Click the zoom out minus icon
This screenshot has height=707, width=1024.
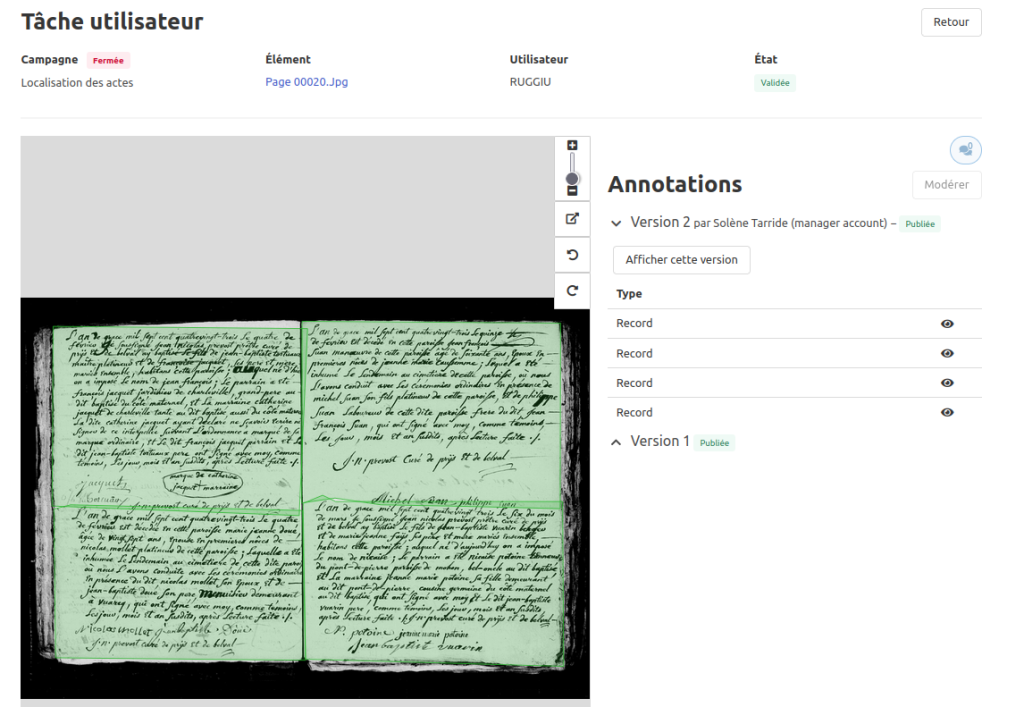[572, 190]
